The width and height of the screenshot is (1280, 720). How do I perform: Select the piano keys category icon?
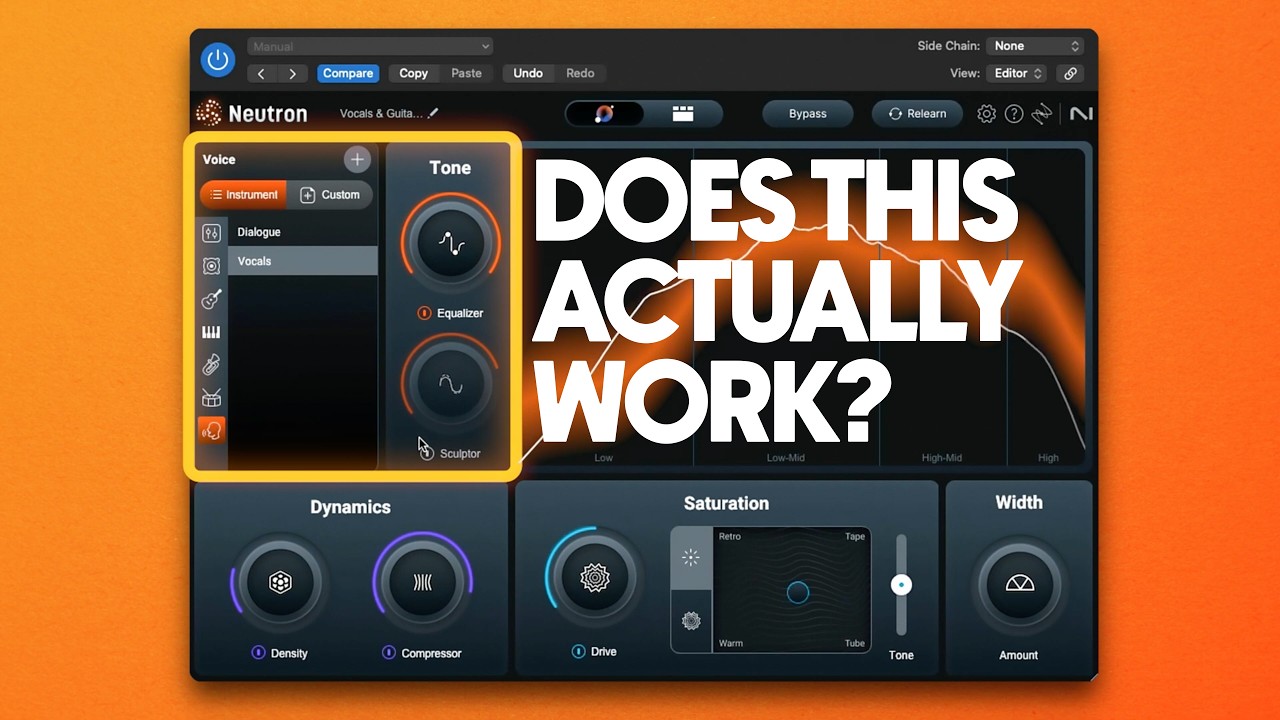(211, 332)
